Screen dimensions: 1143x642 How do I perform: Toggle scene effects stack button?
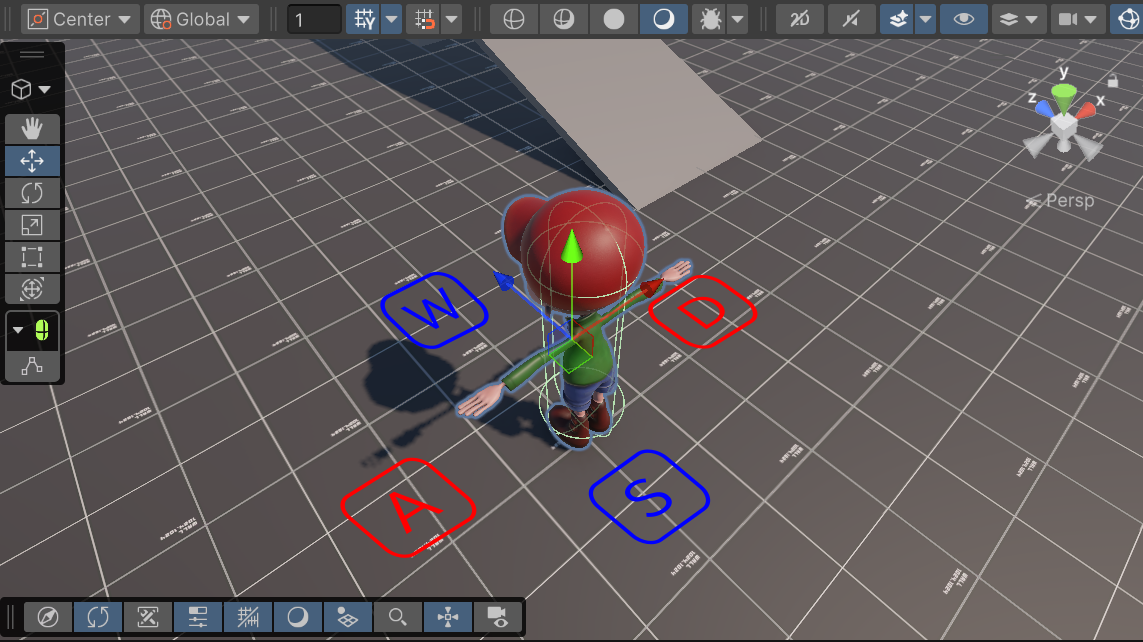[897, 20]
